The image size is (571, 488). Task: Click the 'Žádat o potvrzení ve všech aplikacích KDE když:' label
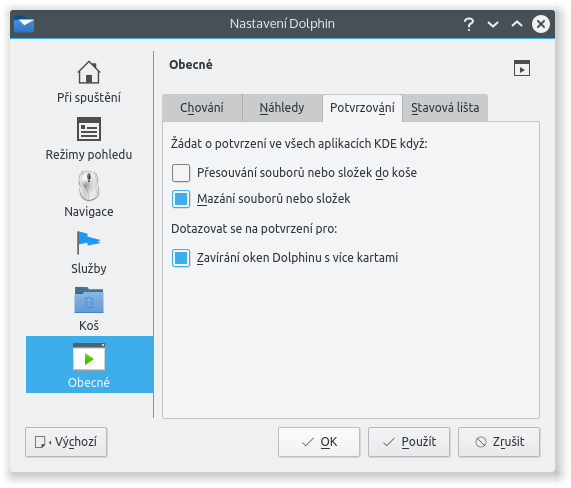pos(299,143)
